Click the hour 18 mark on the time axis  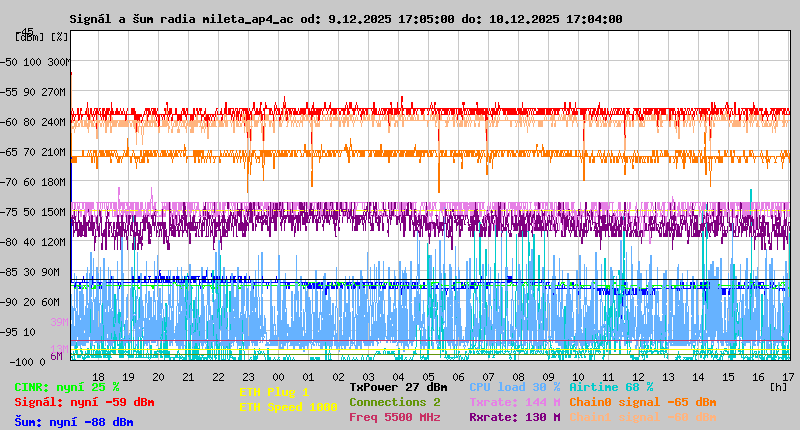click(98, 377)
